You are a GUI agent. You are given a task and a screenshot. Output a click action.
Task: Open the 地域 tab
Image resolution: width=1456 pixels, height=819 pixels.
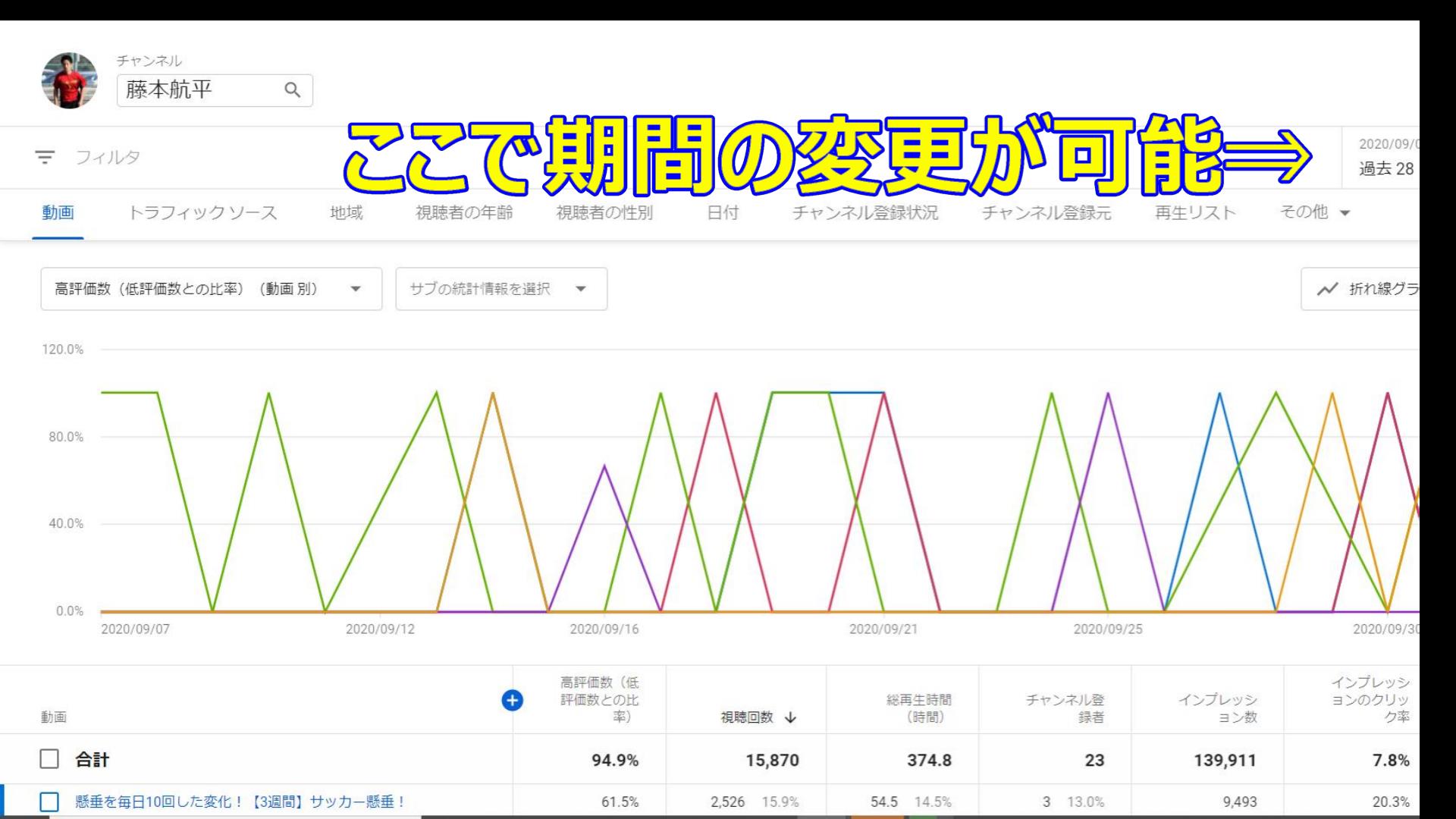coord(346,213)
